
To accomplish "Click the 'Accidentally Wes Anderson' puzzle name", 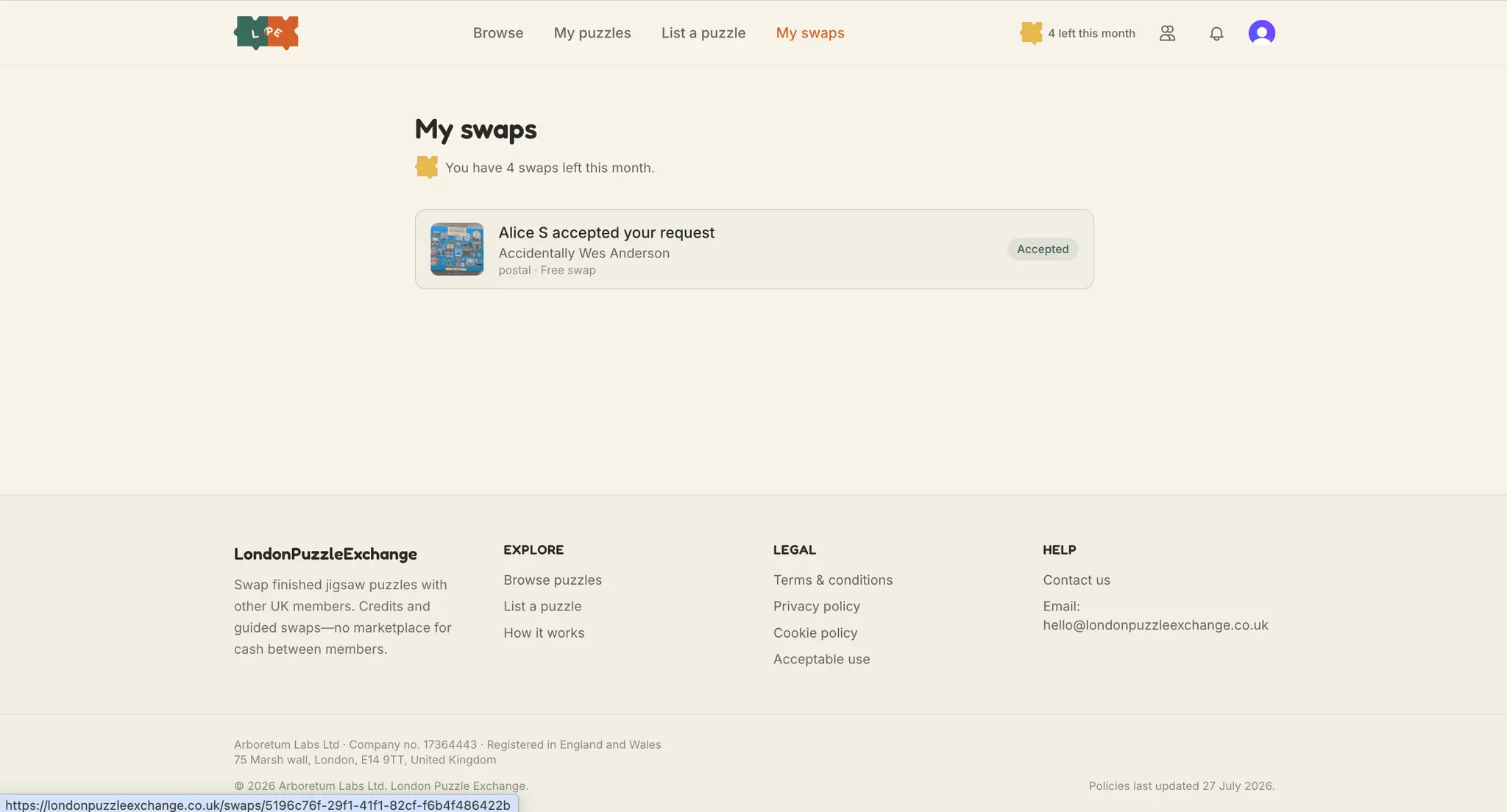I will 584,253.
